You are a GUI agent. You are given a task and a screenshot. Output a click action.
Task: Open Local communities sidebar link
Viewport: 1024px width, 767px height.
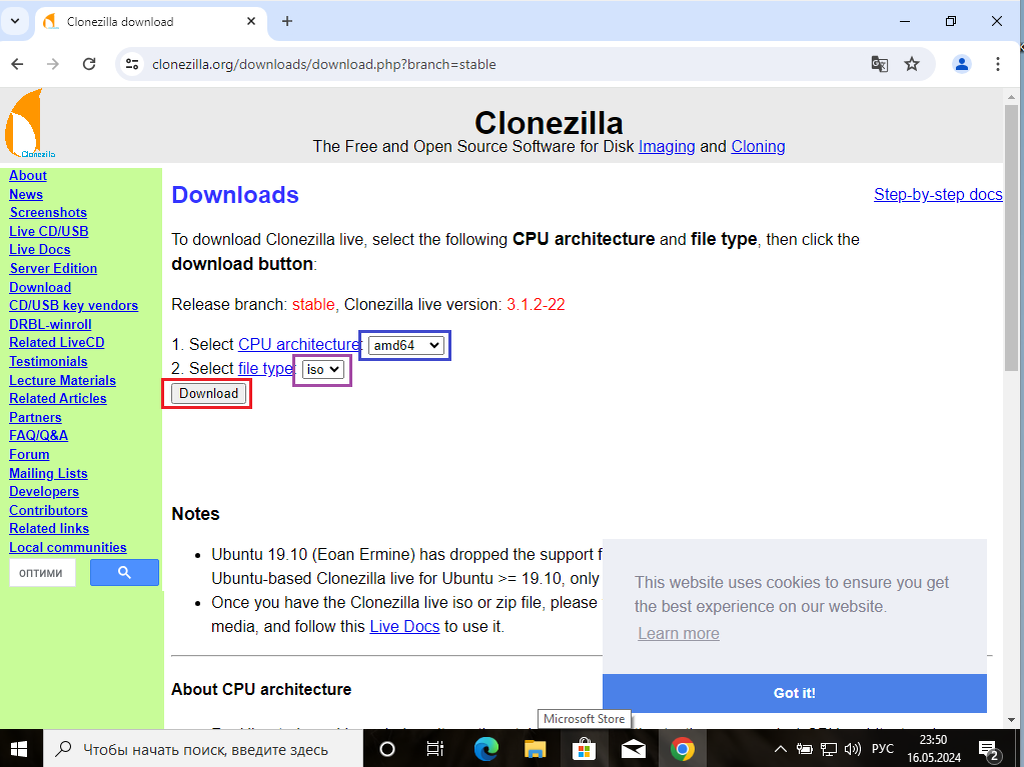pyautogui.click(x=68, y=547)
